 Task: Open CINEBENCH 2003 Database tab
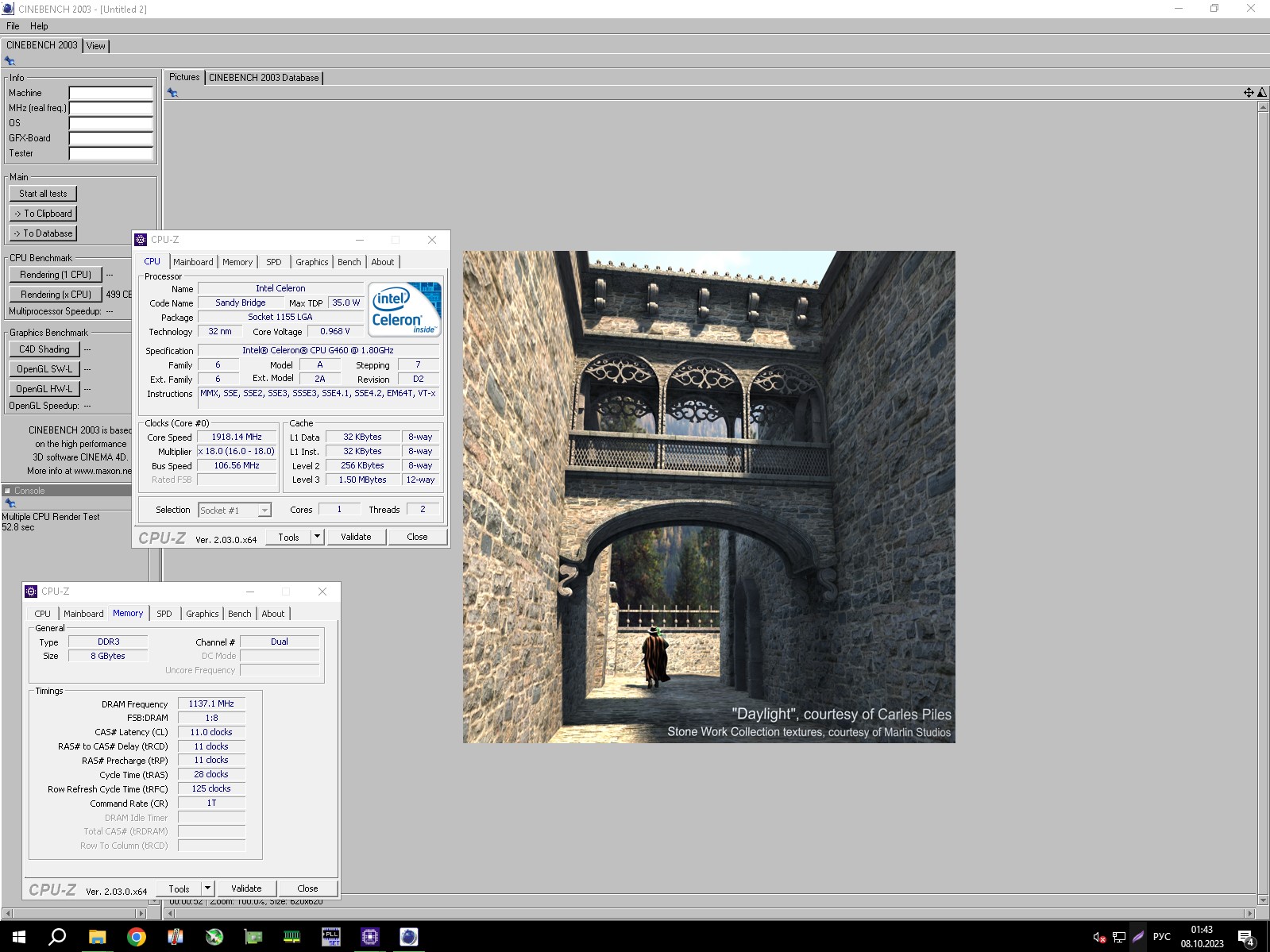(264, 78)
